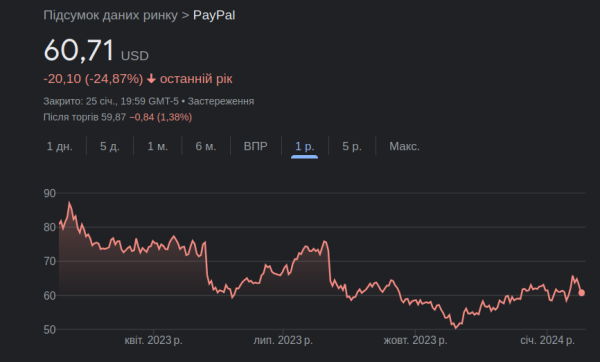
Task: Click the red down arrow beside change
Action: (x=152, y=79)
